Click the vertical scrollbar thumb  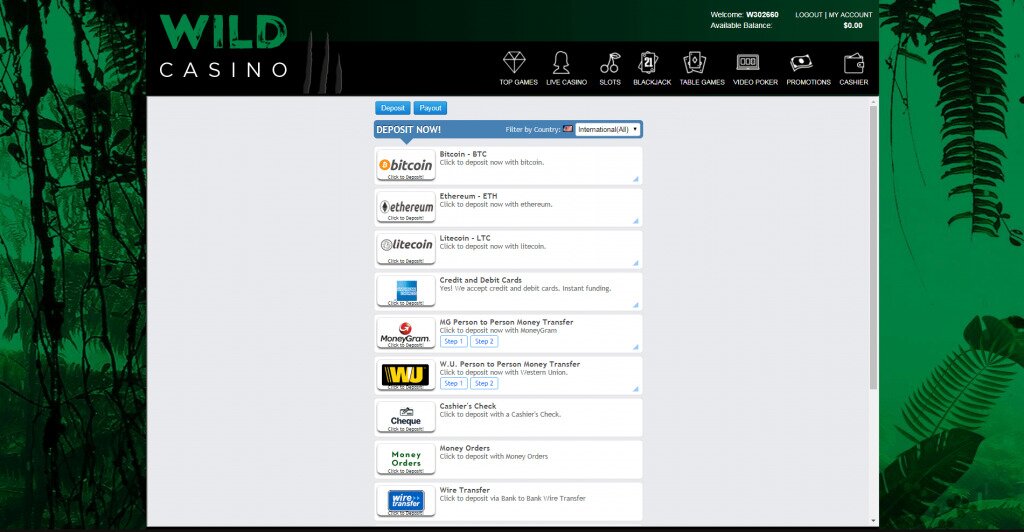[x=873, y=248]
